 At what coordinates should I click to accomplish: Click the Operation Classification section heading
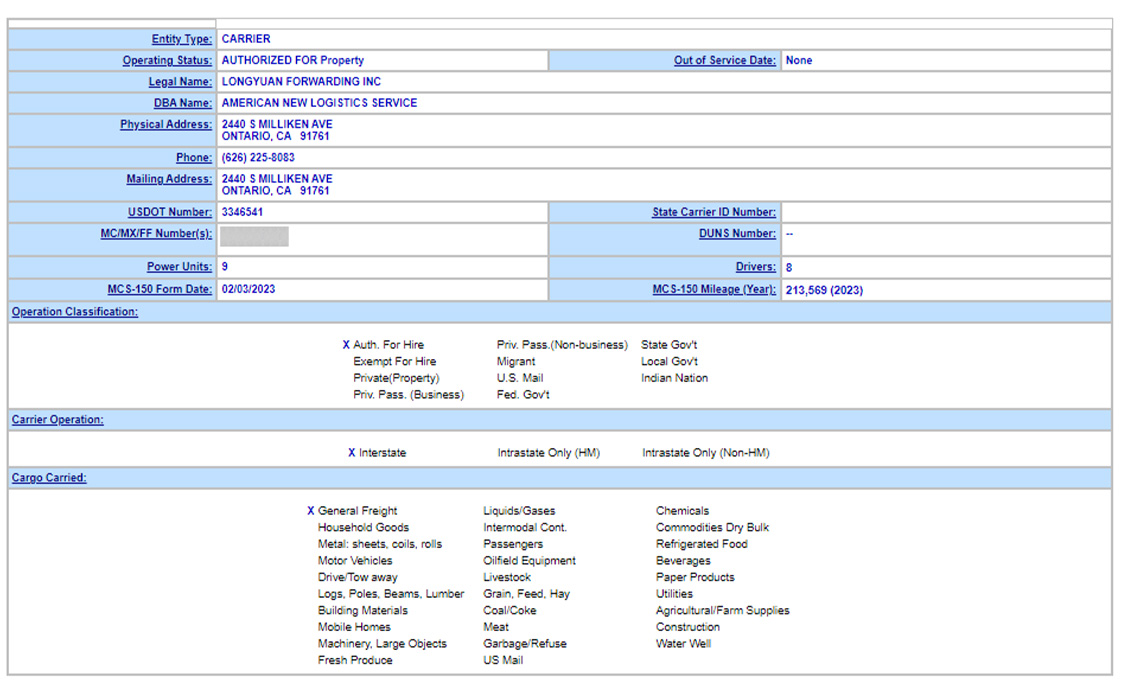(75, 312)
